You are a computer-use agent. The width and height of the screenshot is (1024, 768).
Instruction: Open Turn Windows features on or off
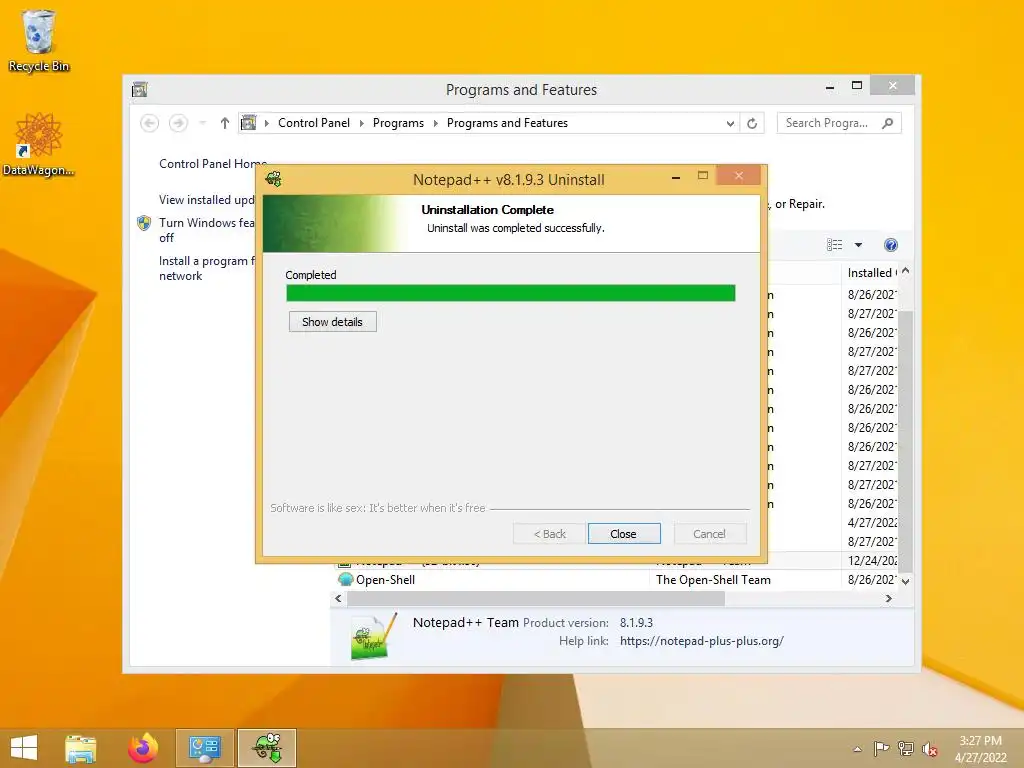coord(206,230)
